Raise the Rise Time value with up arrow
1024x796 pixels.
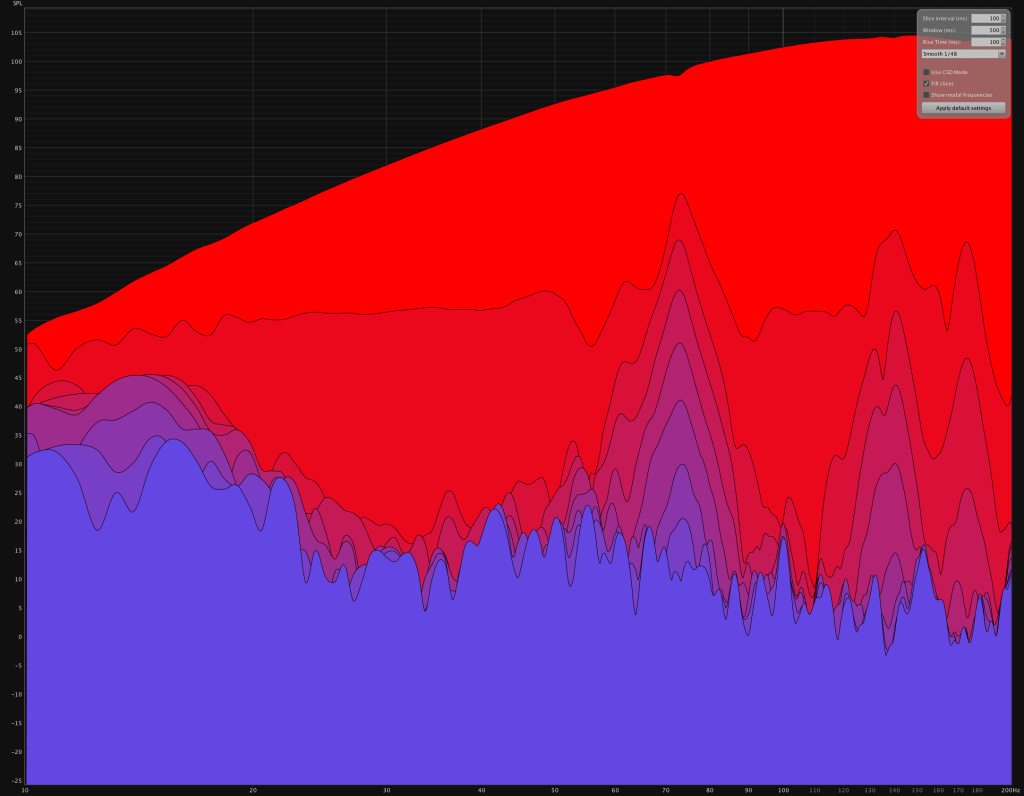click(x=1003, y=40)
